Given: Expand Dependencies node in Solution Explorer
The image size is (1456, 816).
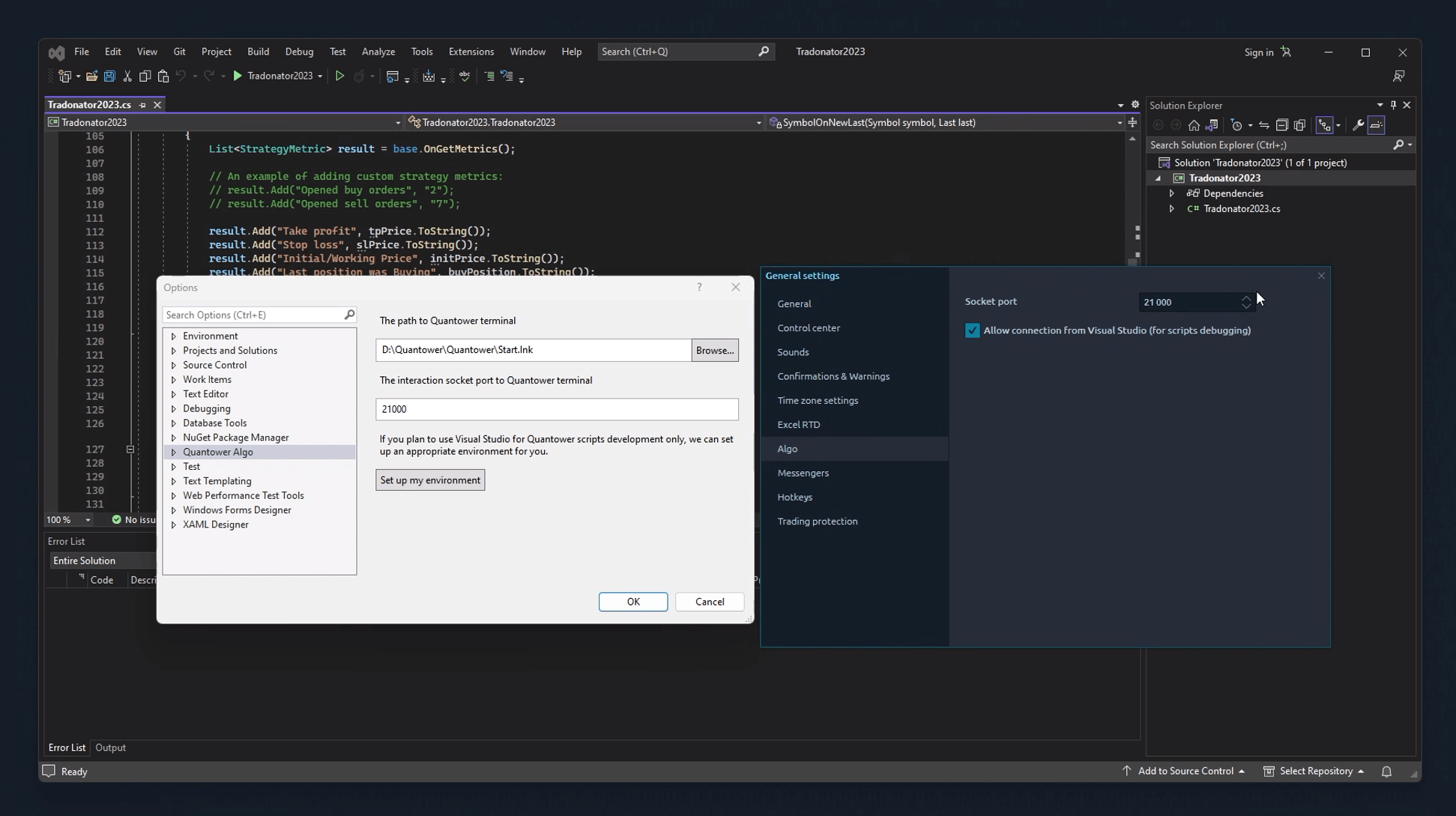Looking at the screenshot, I should [x=1172, y=193].
